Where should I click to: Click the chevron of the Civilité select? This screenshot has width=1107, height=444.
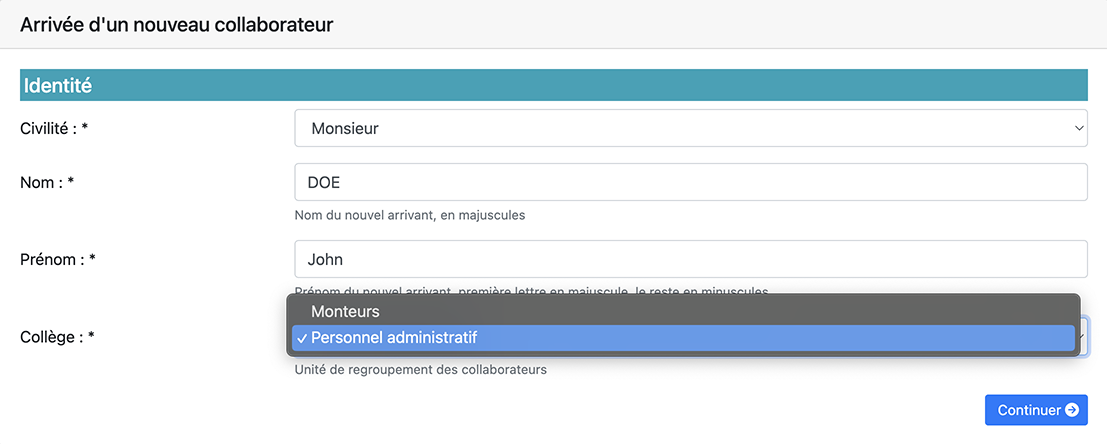[x=1079, y=129]
